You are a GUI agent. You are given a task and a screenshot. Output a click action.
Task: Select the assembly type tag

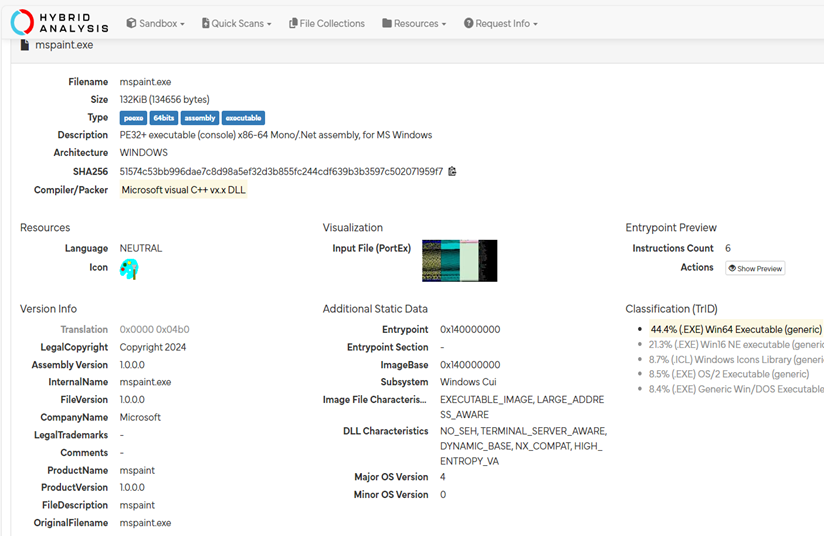[x=200, y=118]
